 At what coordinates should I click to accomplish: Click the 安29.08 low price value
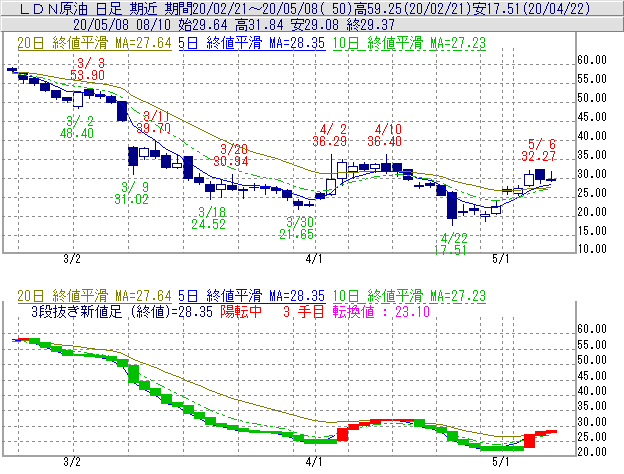315,25
